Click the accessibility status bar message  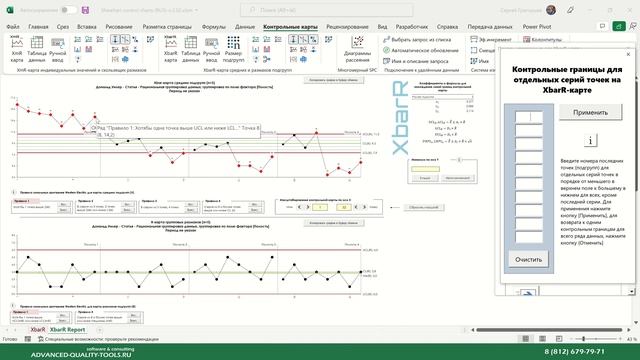tap(98, 339)
